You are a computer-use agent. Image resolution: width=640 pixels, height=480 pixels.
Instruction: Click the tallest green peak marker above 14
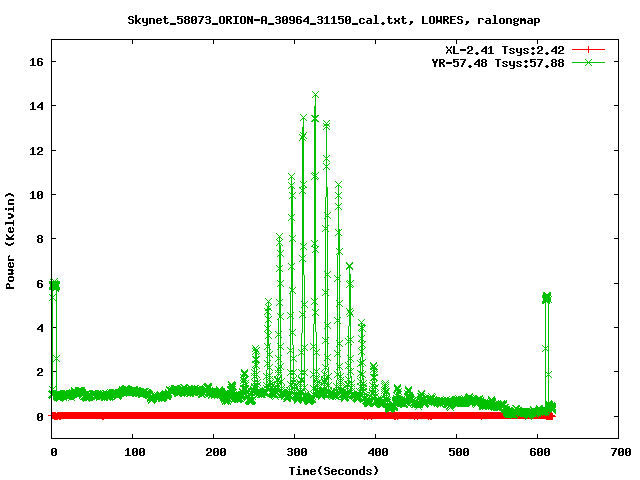(315, 95)
